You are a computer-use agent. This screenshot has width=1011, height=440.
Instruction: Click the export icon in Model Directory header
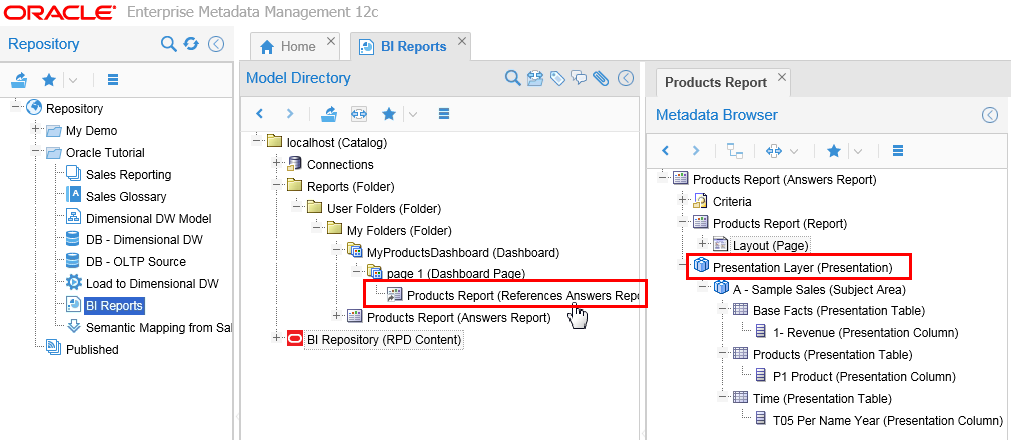(535, 78)
